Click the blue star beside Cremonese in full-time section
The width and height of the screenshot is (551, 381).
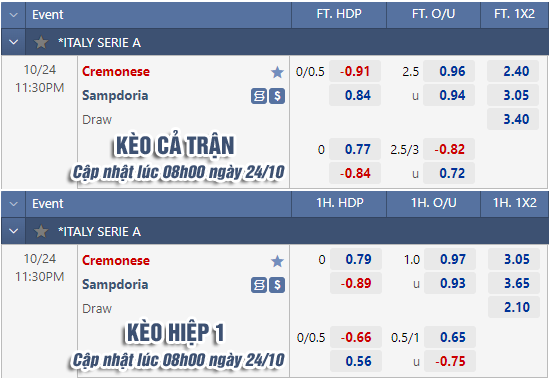click(277, 72)
